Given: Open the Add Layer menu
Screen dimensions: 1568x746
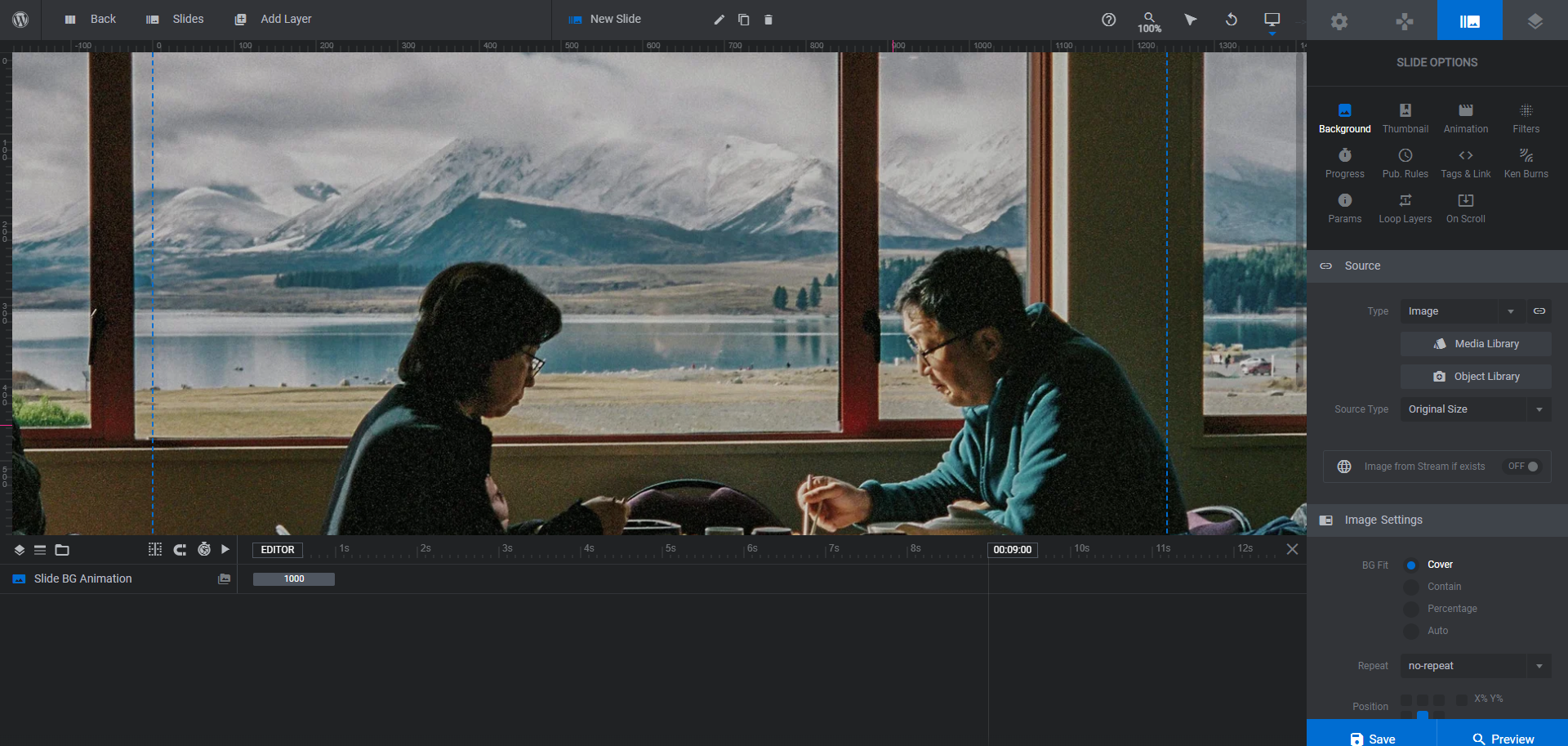Looking at the screenshot, I should (x=273, y=19).
